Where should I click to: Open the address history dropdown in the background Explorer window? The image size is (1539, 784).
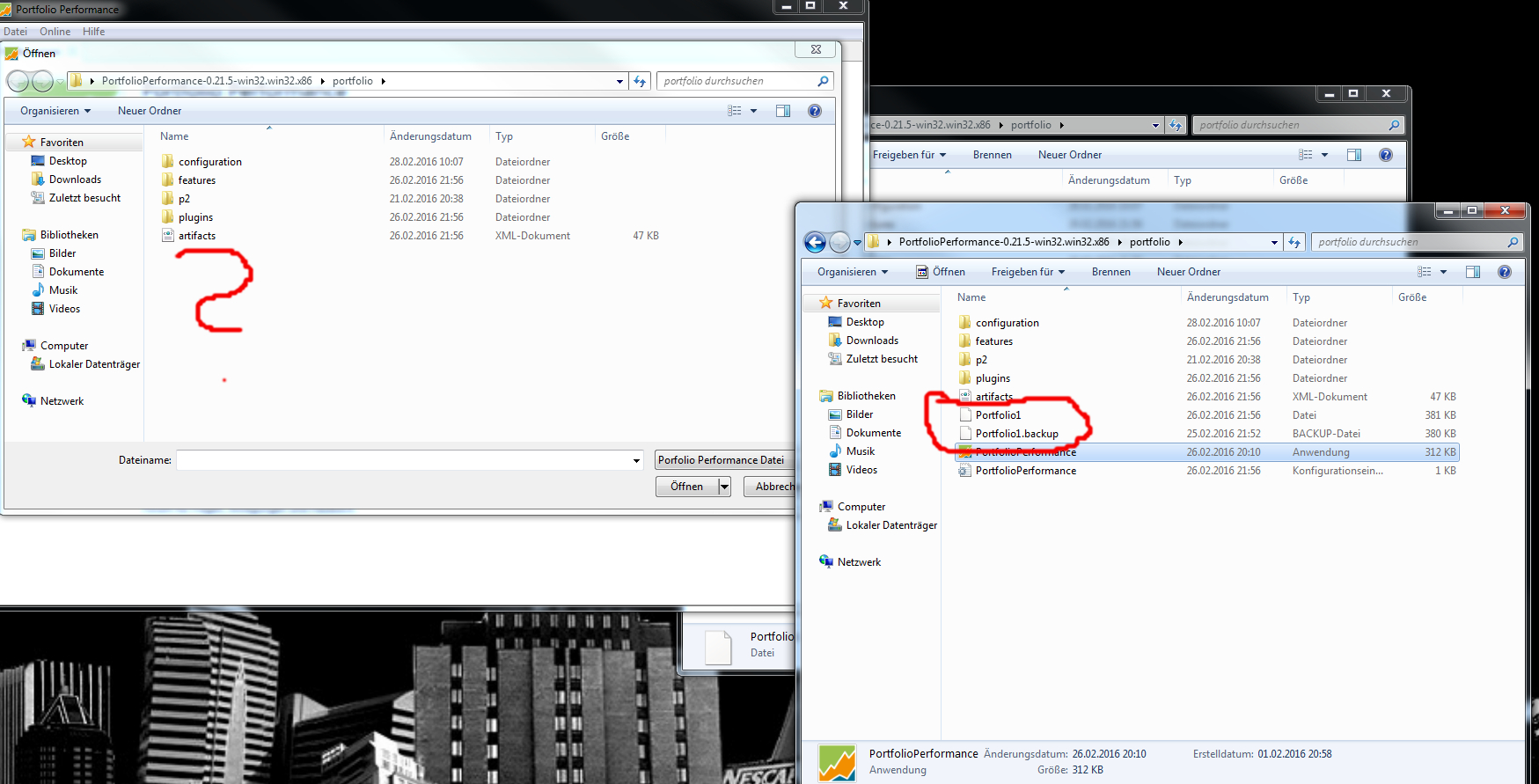coord(1156,125)
